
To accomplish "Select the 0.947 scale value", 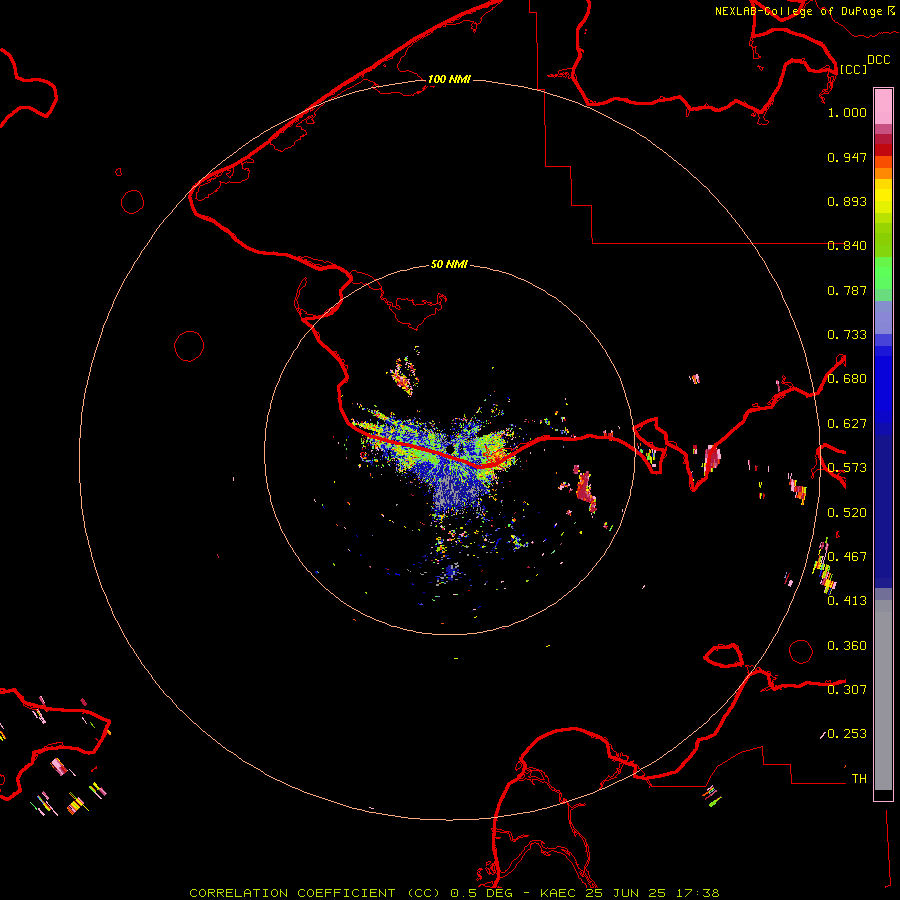I will pyautogui.click(x=847, y=157).
